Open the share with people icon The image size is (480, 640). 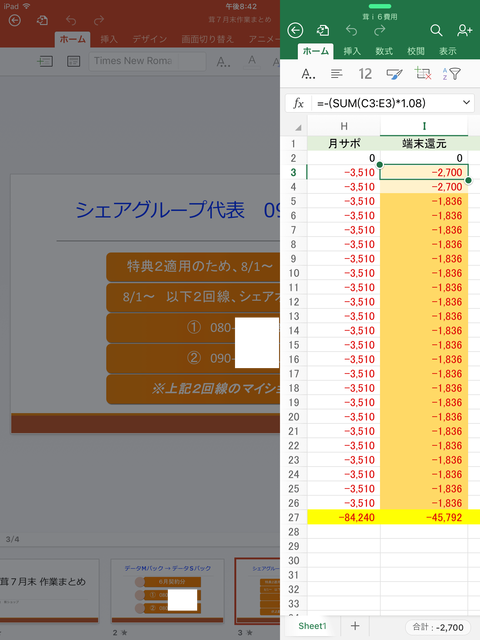[464, 30]
